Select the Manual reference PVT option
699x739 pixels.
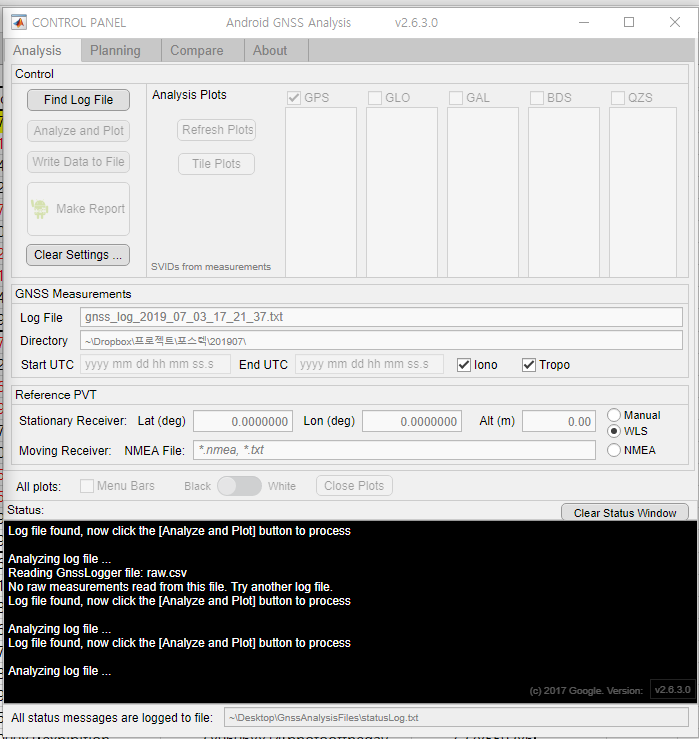pos(614,415)
